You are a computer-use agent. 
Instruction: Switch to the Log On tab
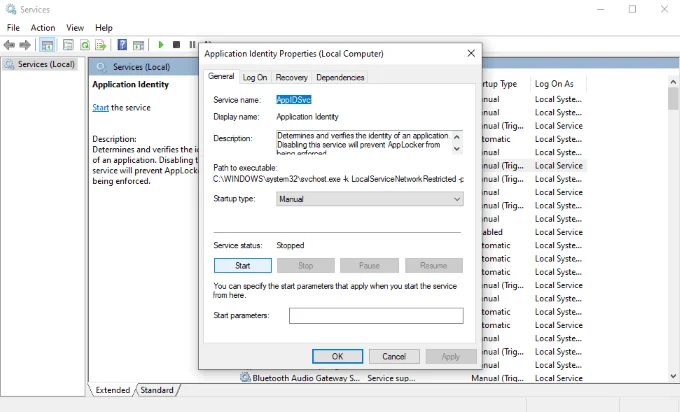[255, 77]
